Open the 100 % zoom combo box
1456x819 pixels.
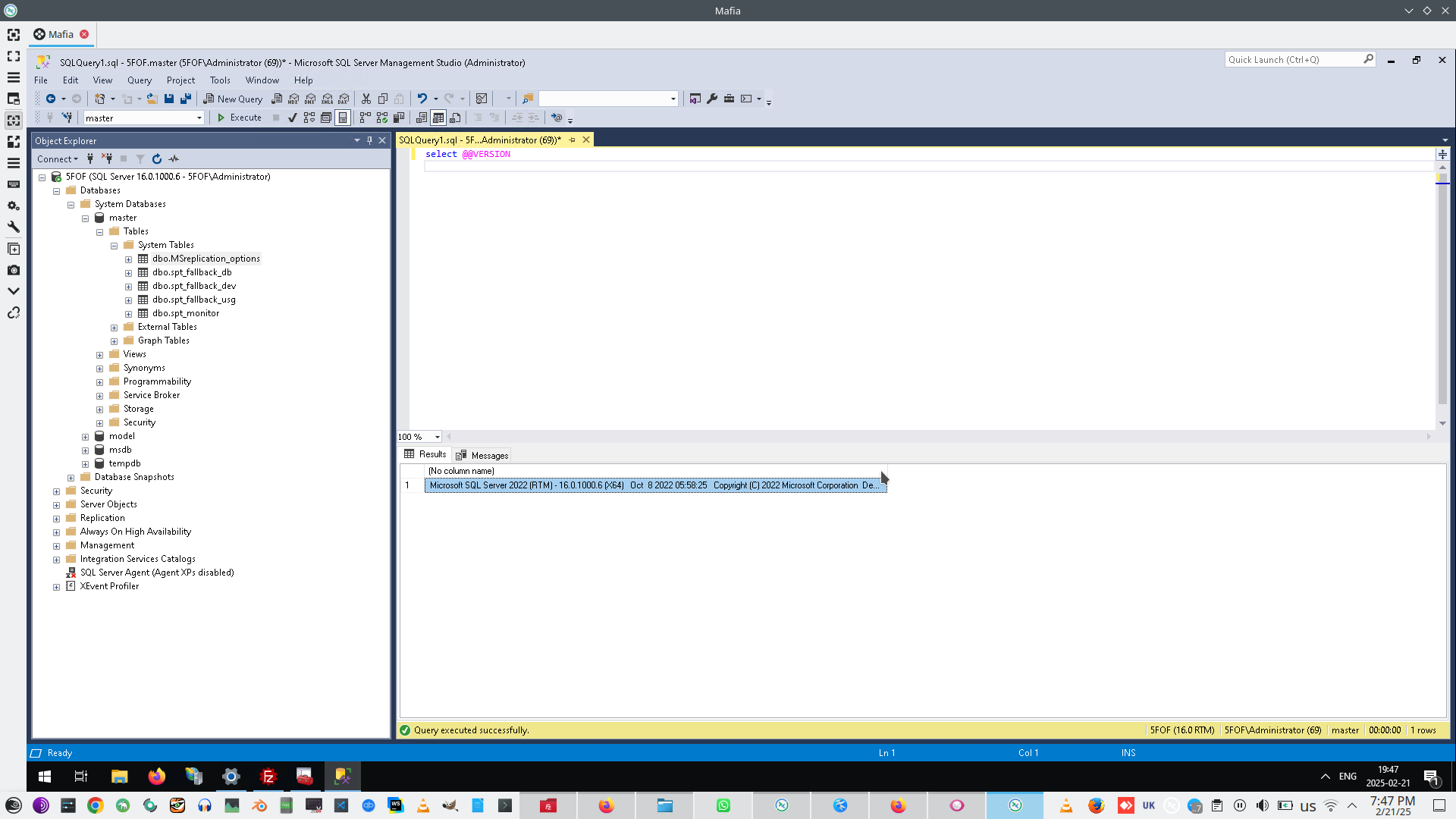437,437
